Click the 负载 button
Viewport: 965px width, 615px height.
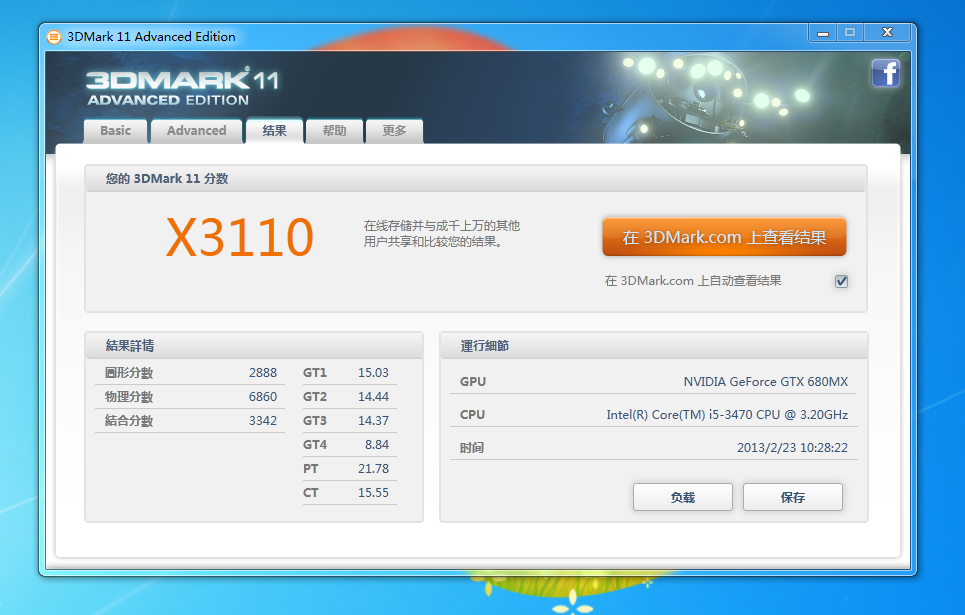coord(683,497)
